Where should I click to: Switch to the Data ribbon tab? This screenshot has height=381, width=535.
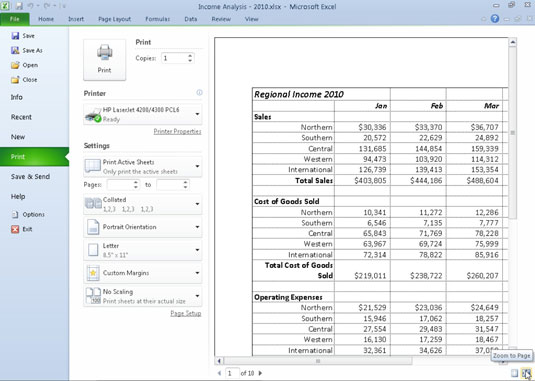click(190, 19)
